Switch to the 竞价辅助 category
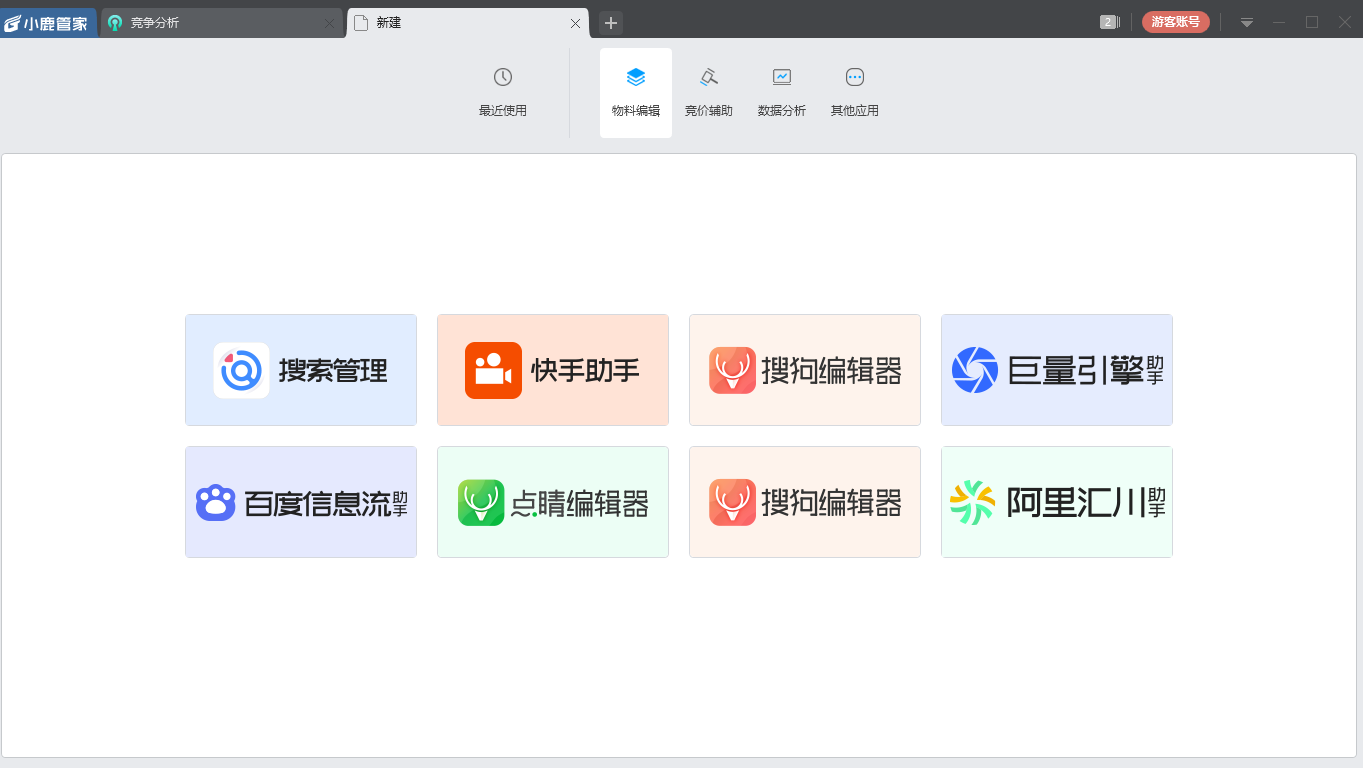 (709, 93)
